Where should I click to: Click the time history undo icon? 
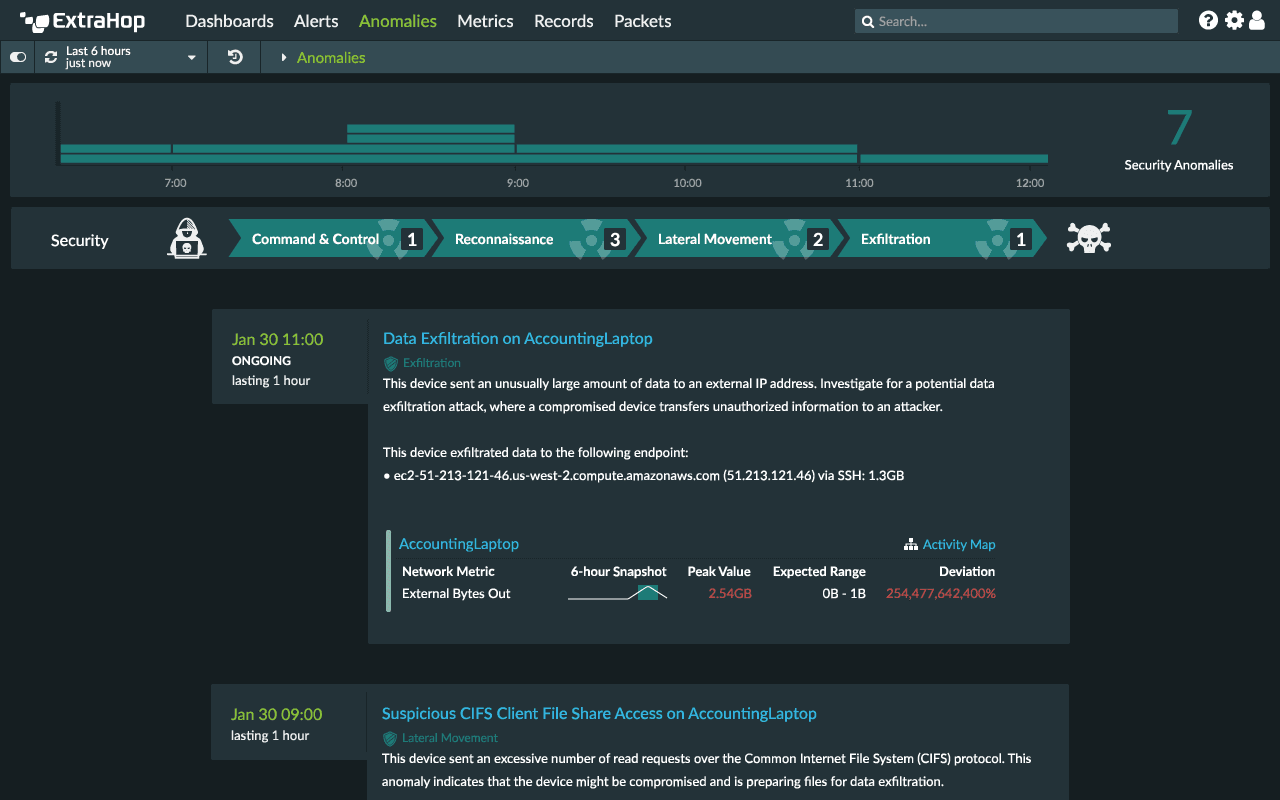pos(235,57)
